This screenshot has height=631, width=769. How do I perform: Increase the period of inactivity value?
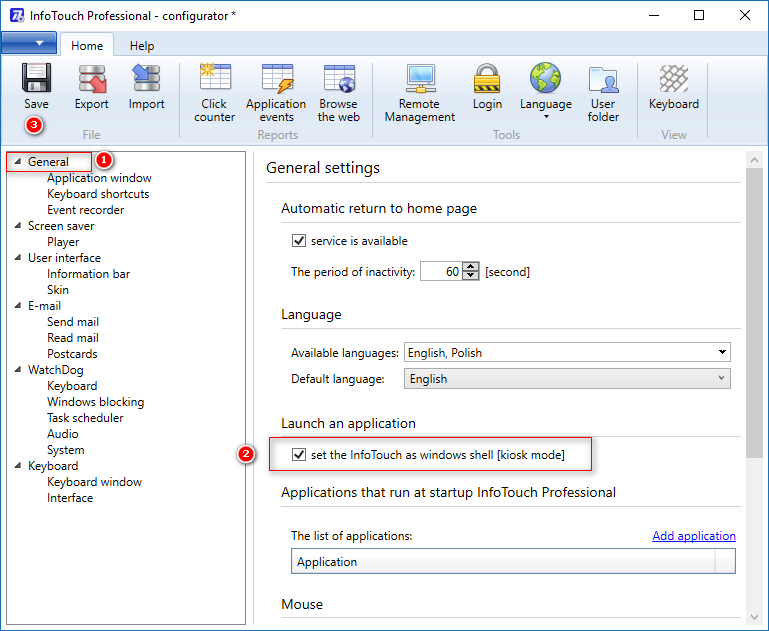tap(471, 266)
